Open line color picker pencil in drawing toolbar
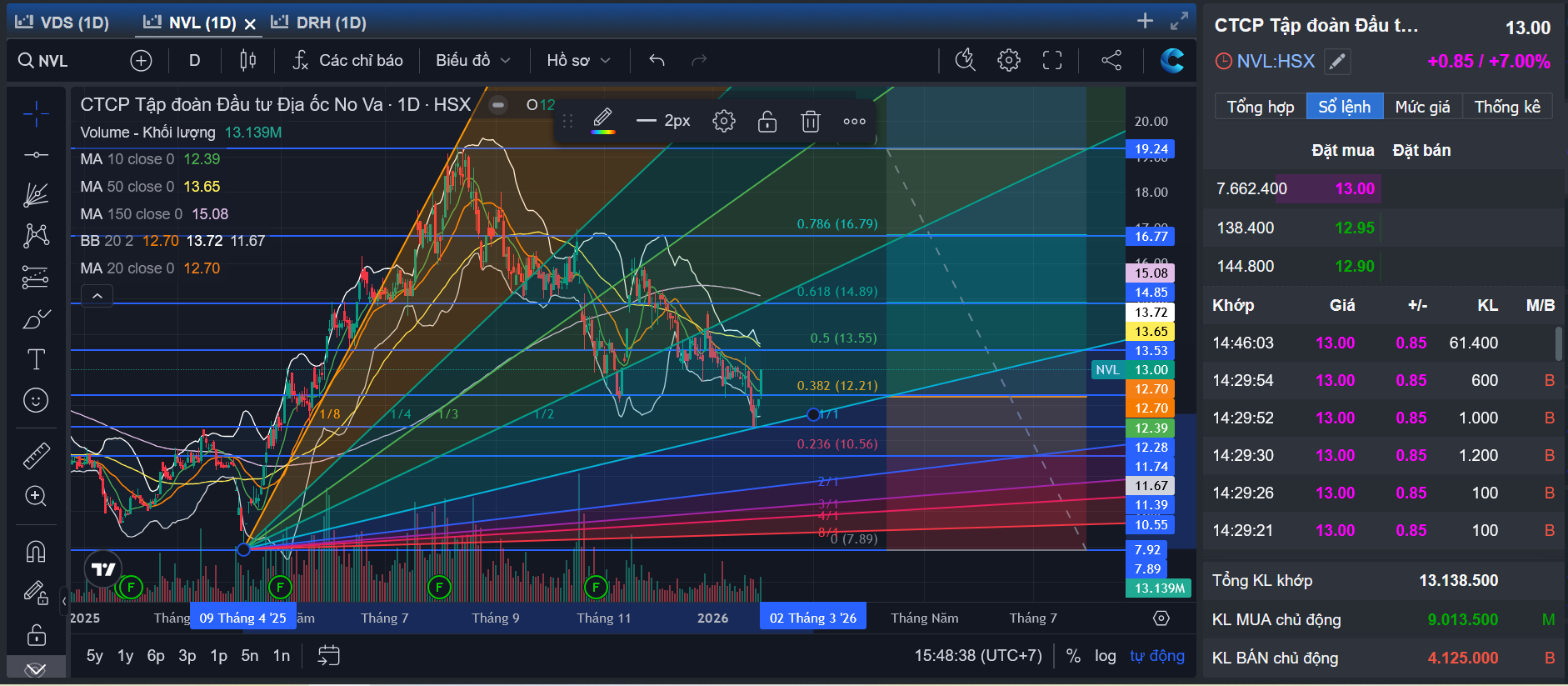This screenshot has width=1568, height=686. [603, 121]
